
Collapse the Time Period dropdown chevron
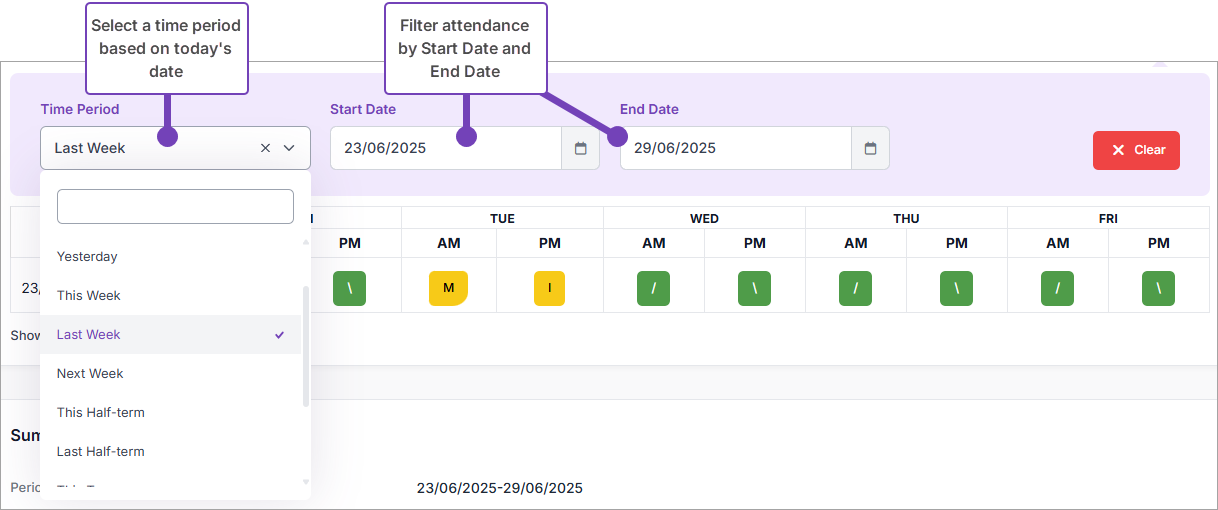coord(289,148)
